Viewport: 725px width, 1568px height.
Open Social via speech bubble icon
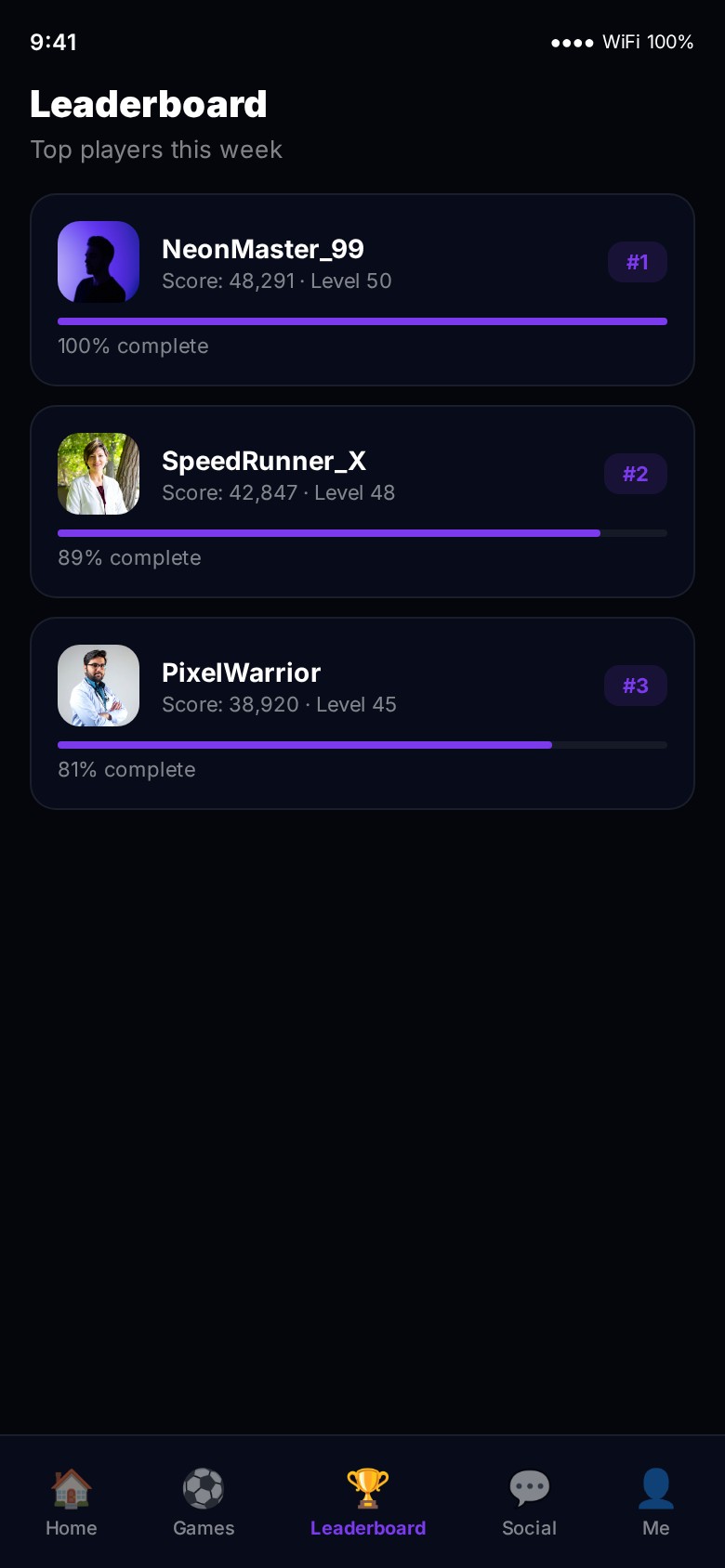(x=530, y=1488)
